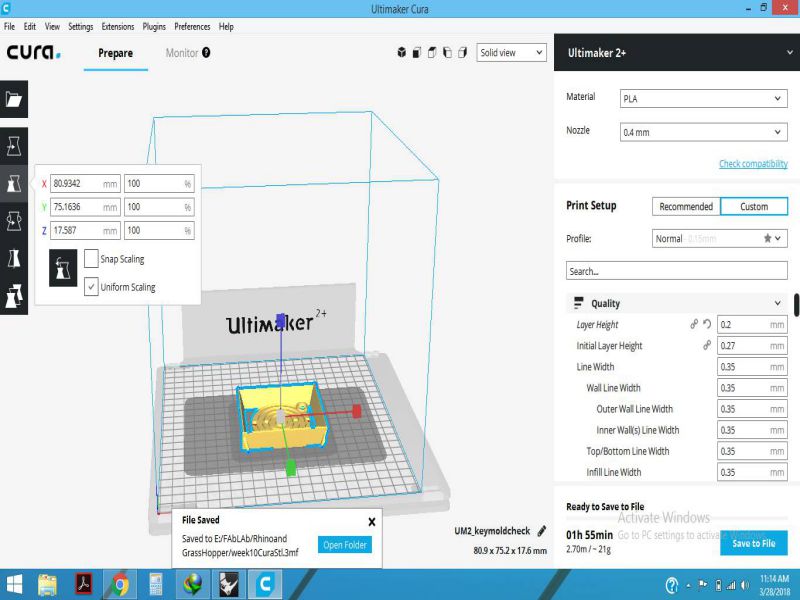800x600 pixels.
Task: Select the Mirror tool in left toolbar
Action: 14,259
